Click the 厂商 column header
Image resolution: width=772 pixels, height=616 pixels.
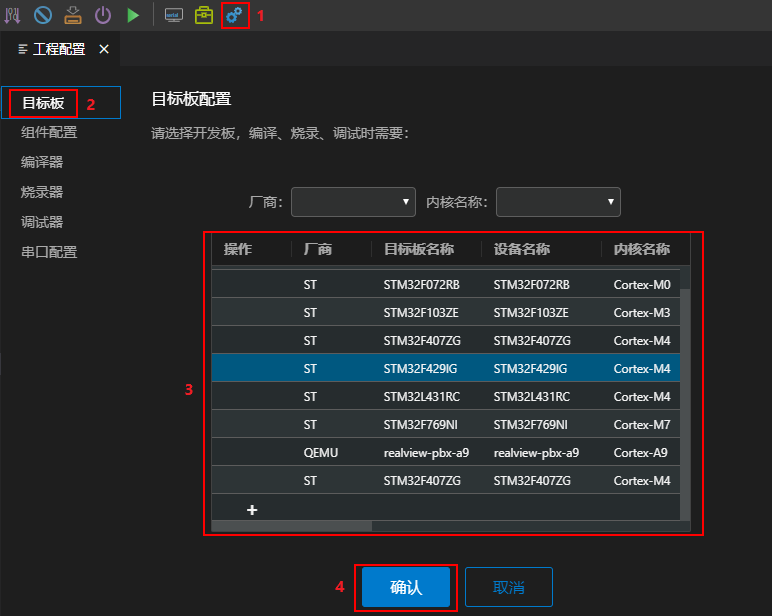(x=318, y=249)
